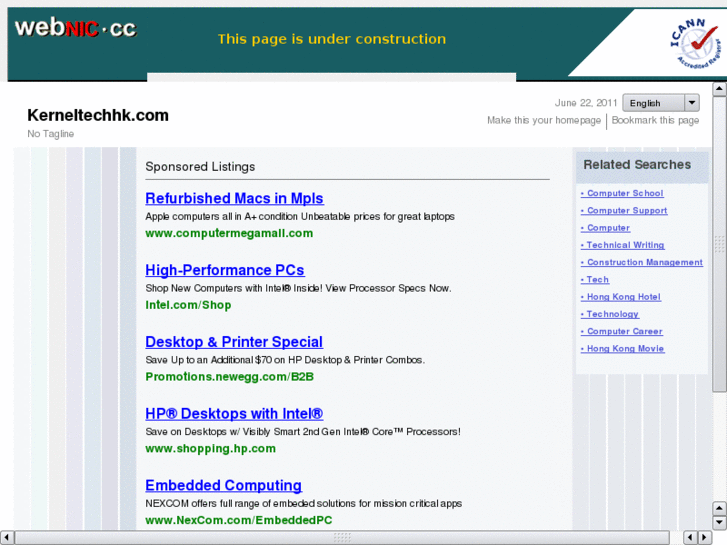Open the English language dropdown
This screenshot has width=727, height=545.
point(661,103)
